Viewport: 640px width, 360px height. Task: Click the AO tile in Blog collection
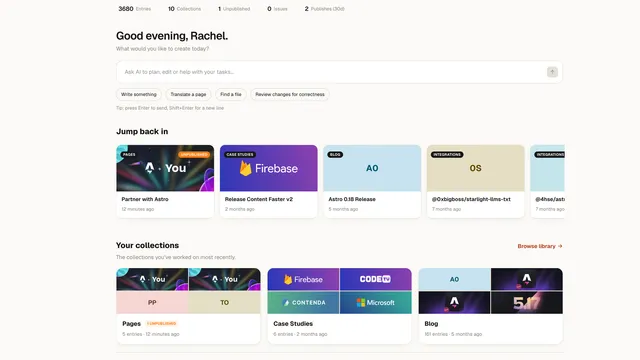tap(454, 279)
